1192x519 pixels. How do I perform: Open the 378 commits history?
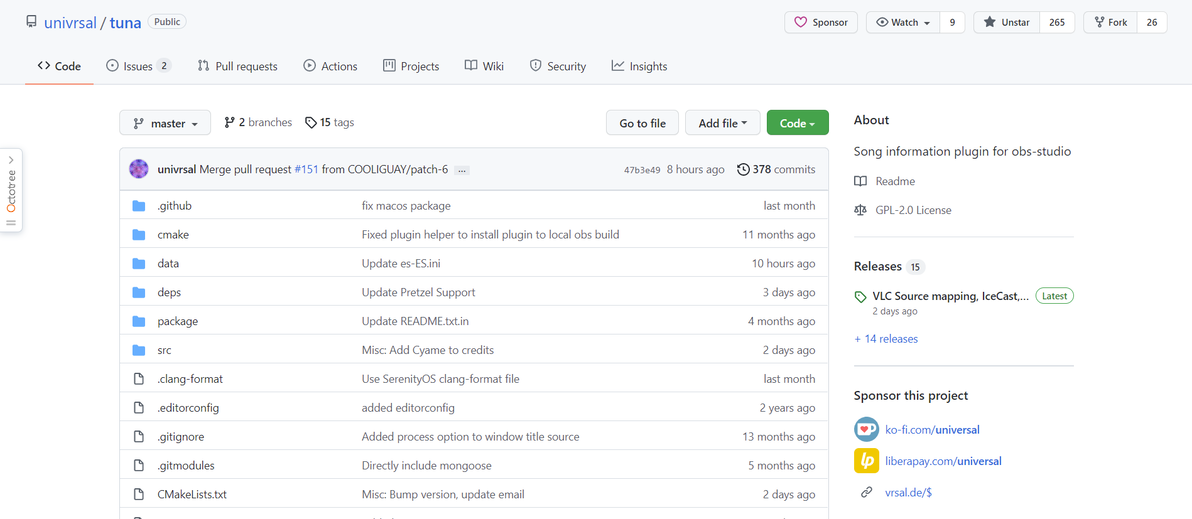(x=776, y=169)
